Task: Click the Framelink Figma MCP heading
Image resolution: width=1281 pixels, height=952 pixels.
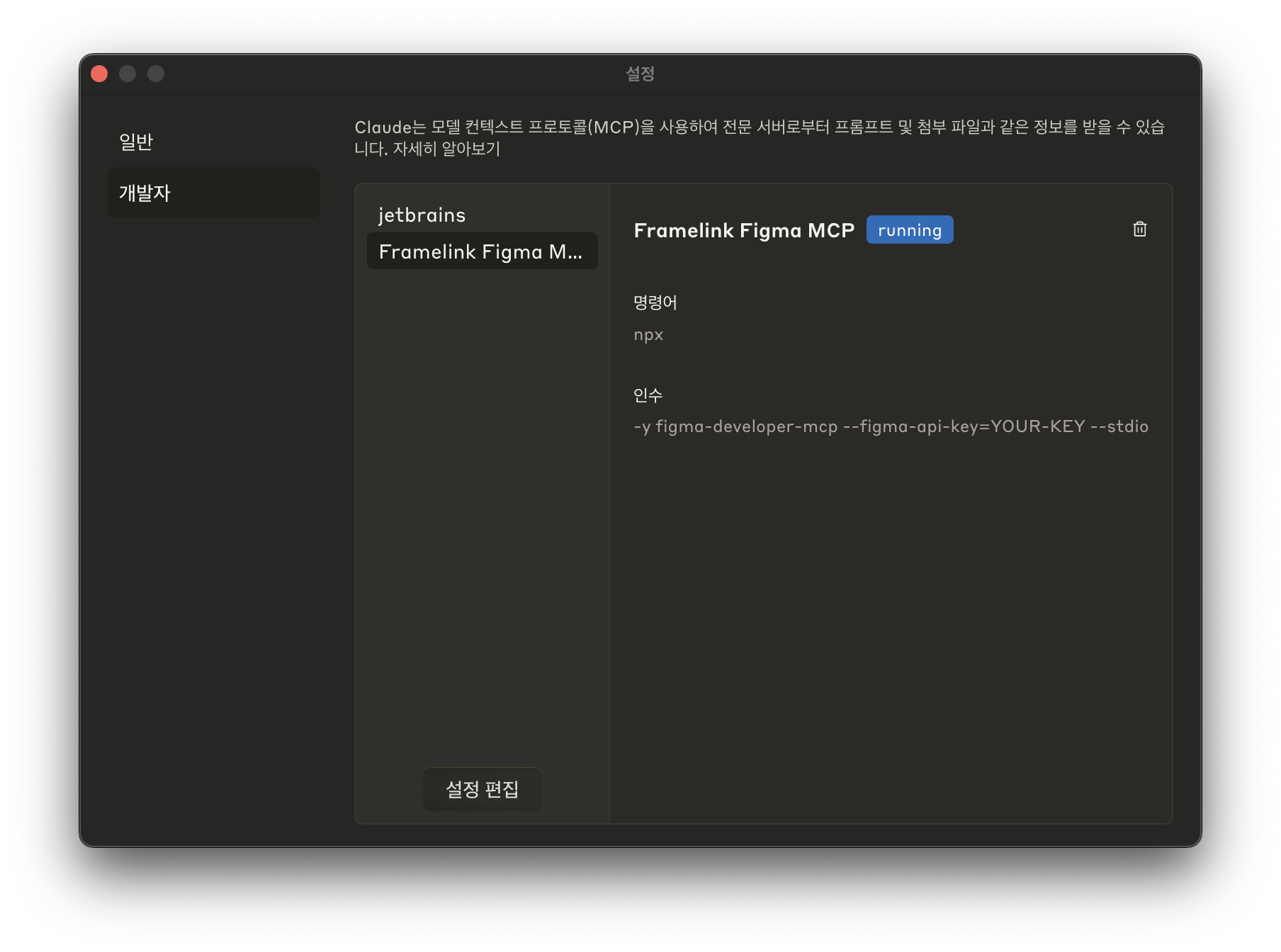Action: (744, 230)
